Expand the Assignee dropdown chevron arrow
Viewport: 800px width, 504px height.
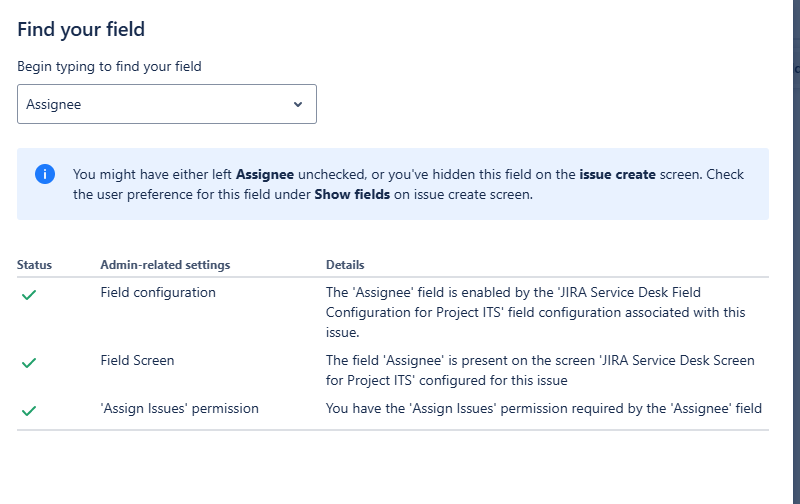(x=298, y=105)
